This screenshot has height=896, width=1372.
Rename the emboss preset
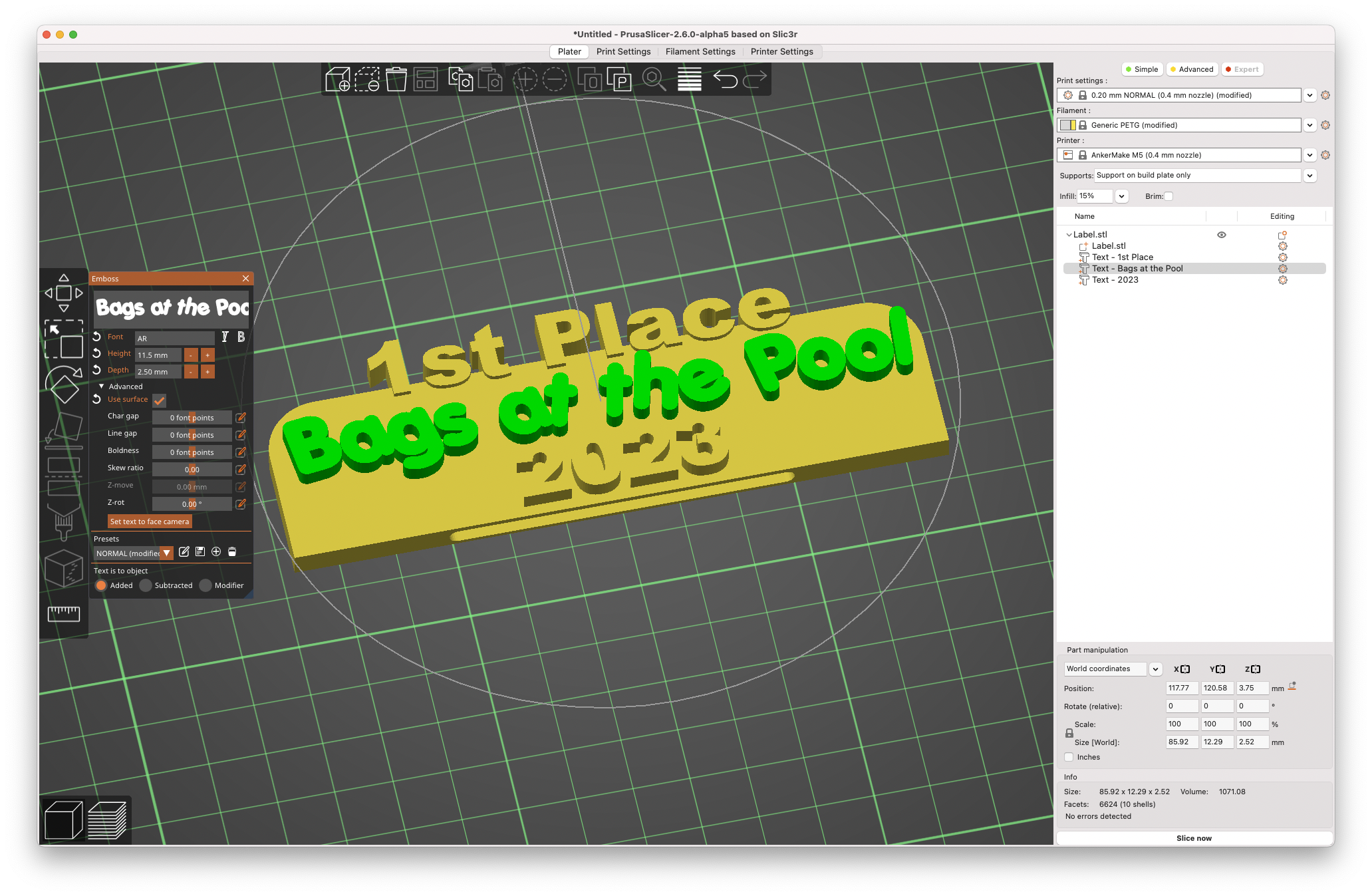coord(184,552)
